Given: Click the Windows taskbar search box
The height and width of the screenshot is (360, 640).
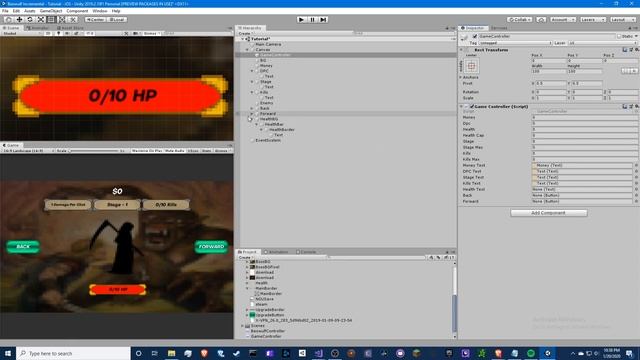Looking at the screenshot, I should pyautogui.click(x=73, y=353).
